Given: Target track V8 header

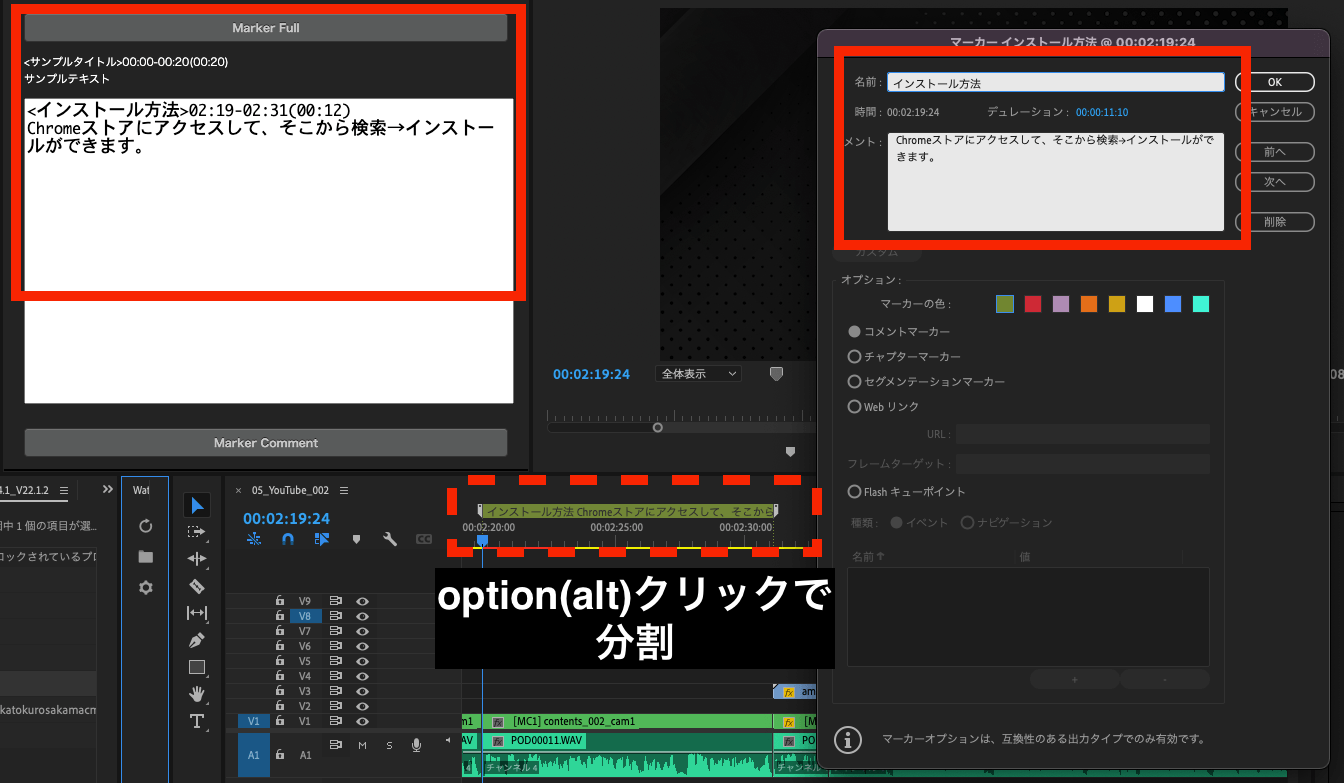Looking at the screenshot, I should coord(305,617).
